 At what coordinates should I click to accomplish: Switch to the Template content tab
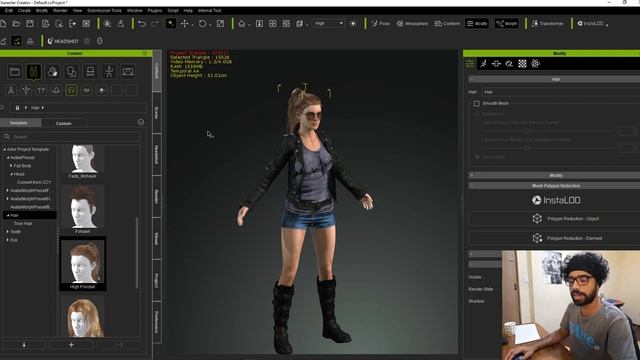coord(19,123)
